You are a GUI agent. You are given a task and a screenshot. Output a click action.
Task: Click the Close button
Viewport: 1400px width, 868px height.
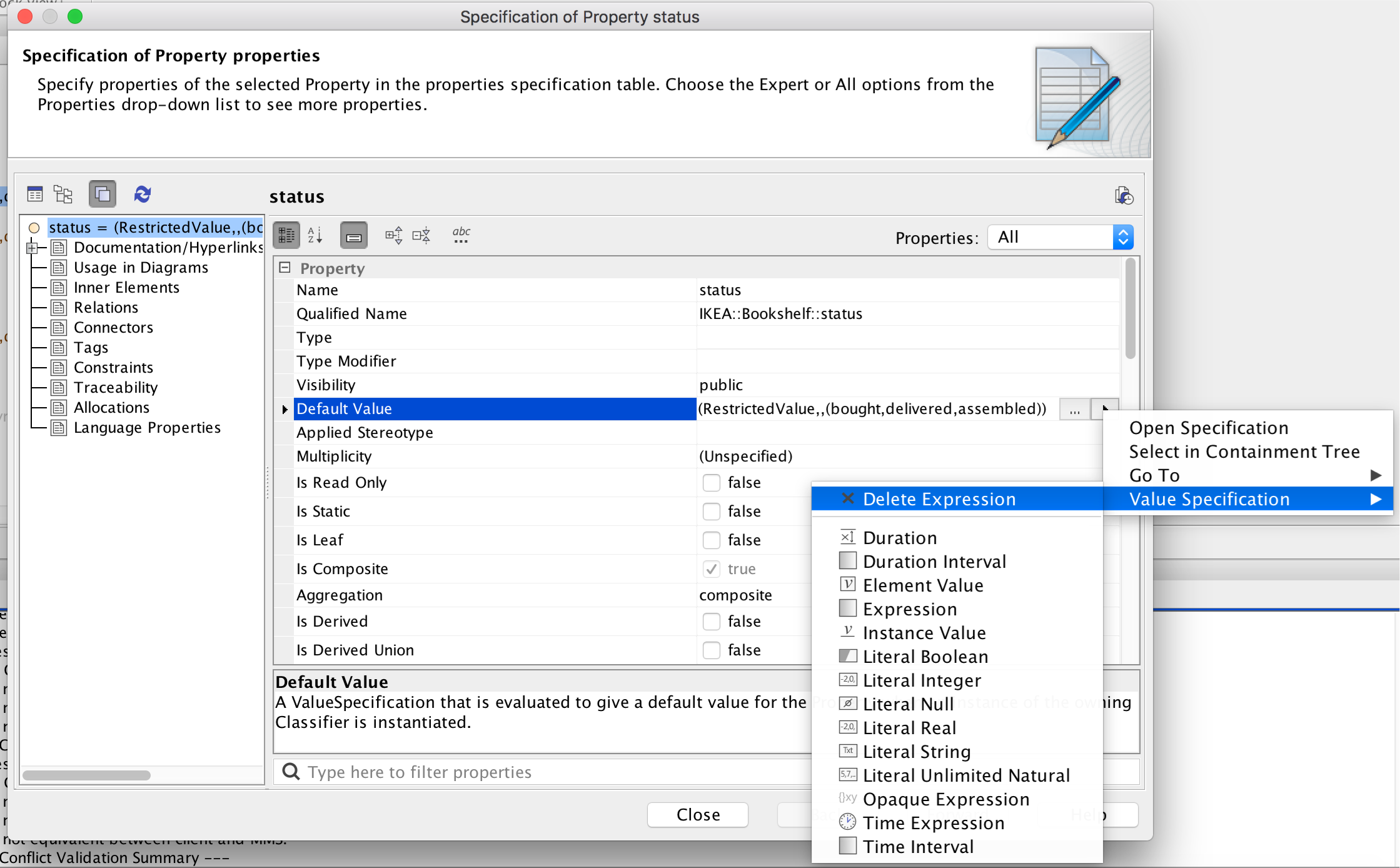(x=698, y=815)
